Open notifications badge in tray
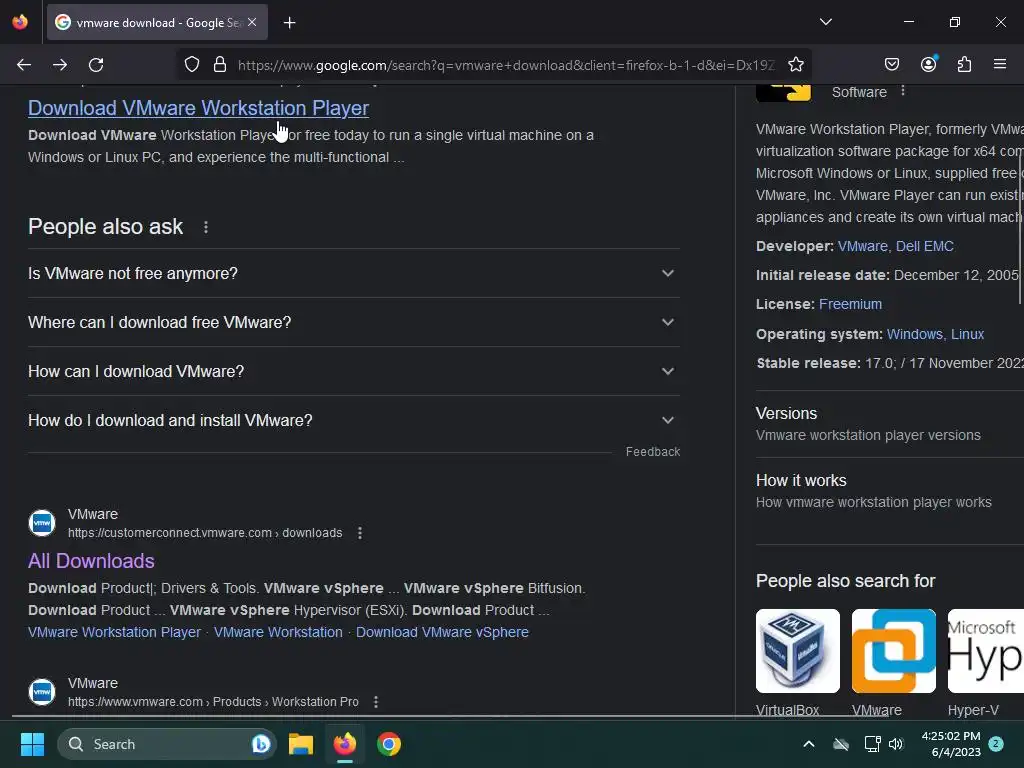The image size is (1024, 768). 995,744
